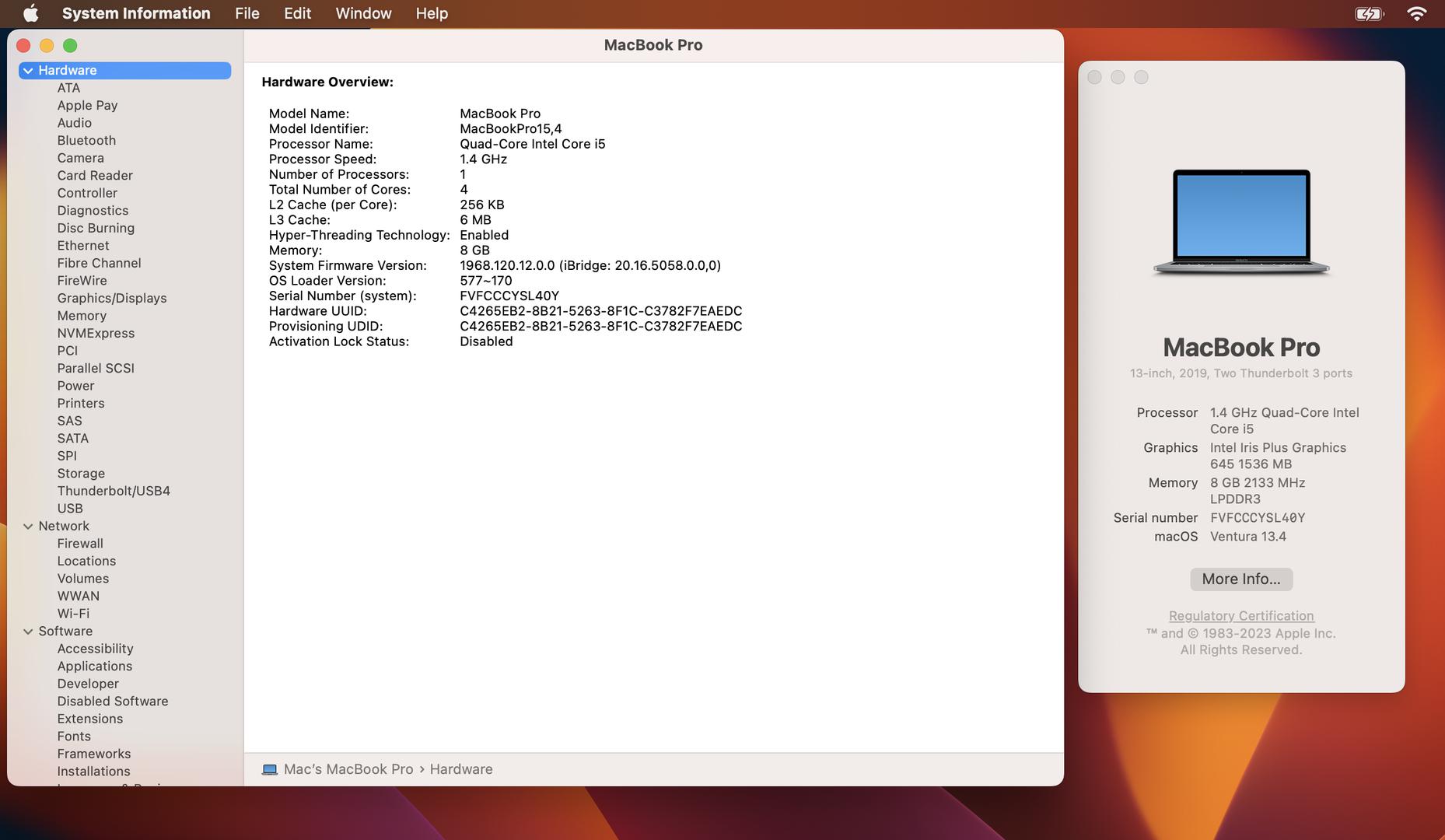Viewport: 1445px width, 840px height.
Task: Select NVMExpress in the sidebar
Action: coord(96,333)
